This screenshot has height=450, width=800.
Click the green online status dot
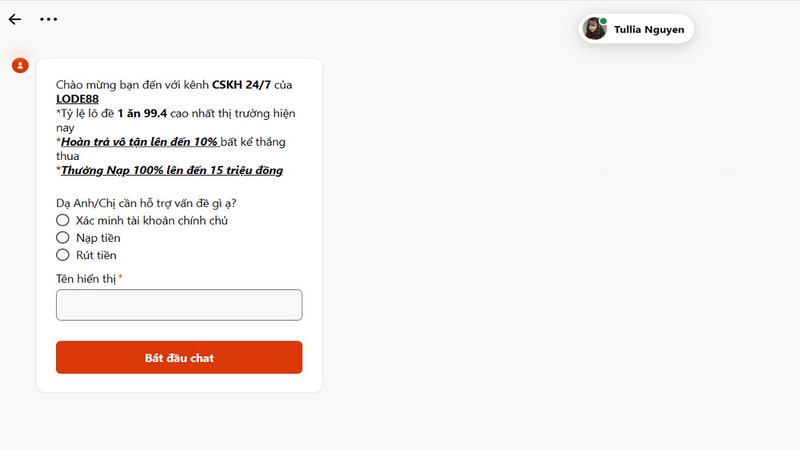(x=603, y=20)
